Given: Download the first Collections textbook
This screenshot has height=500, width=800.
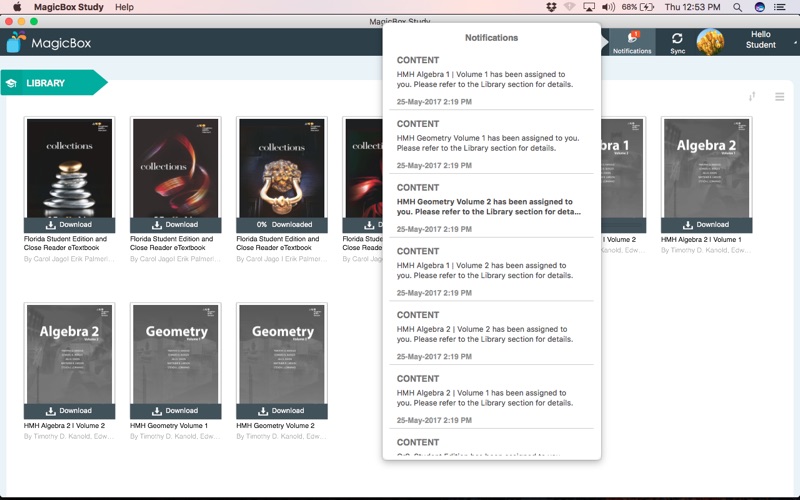Looking at the screenshot, I should (x=69, y=224).
